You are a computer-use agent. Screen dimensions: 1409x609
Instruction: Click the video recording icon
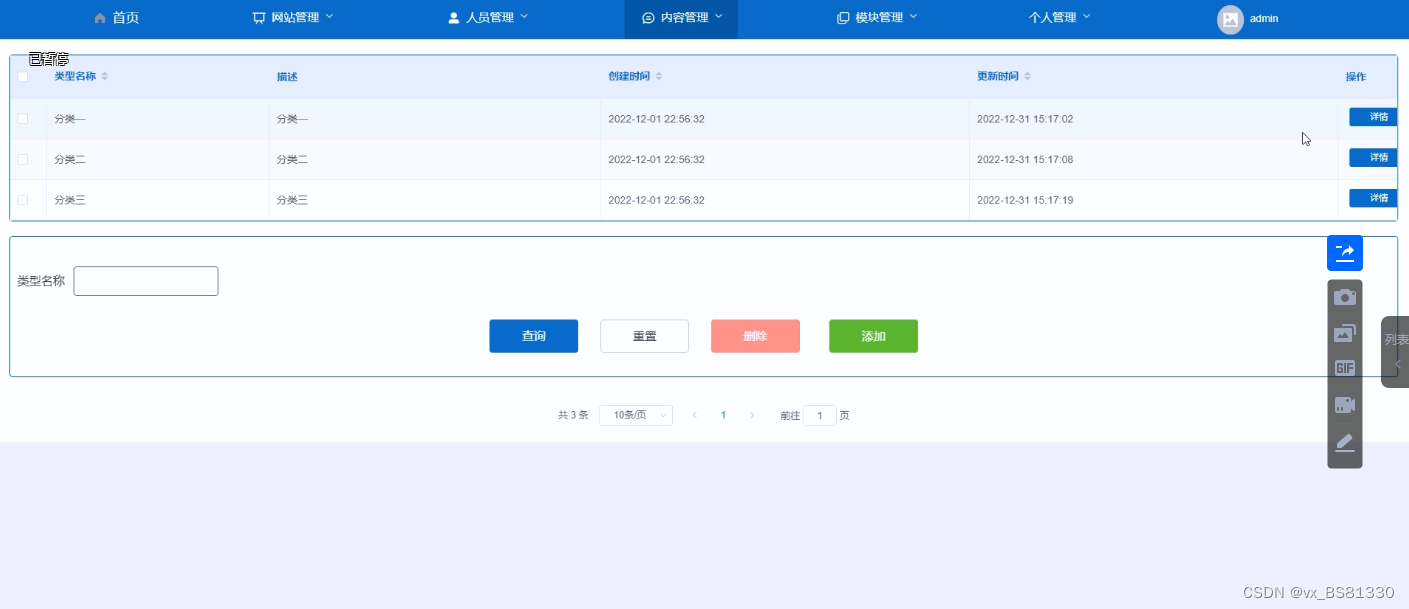(1345, 405)
